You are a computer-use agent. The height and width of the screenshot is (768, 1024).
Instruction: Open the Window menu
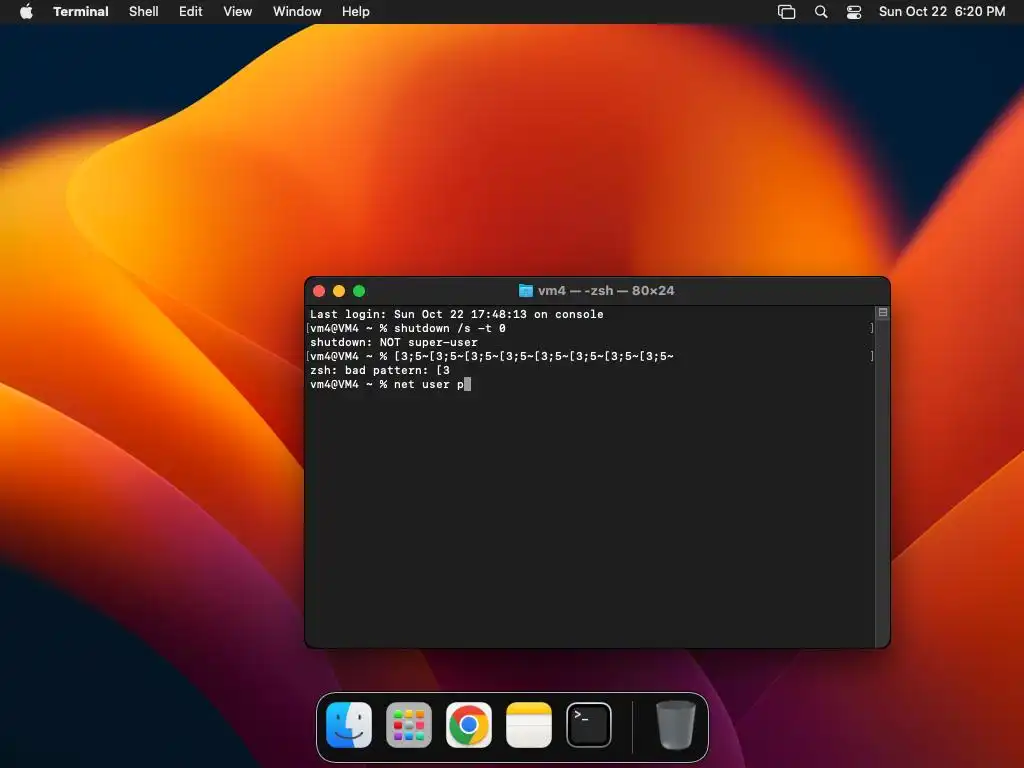pyautogui.click(x=297, y=12)
